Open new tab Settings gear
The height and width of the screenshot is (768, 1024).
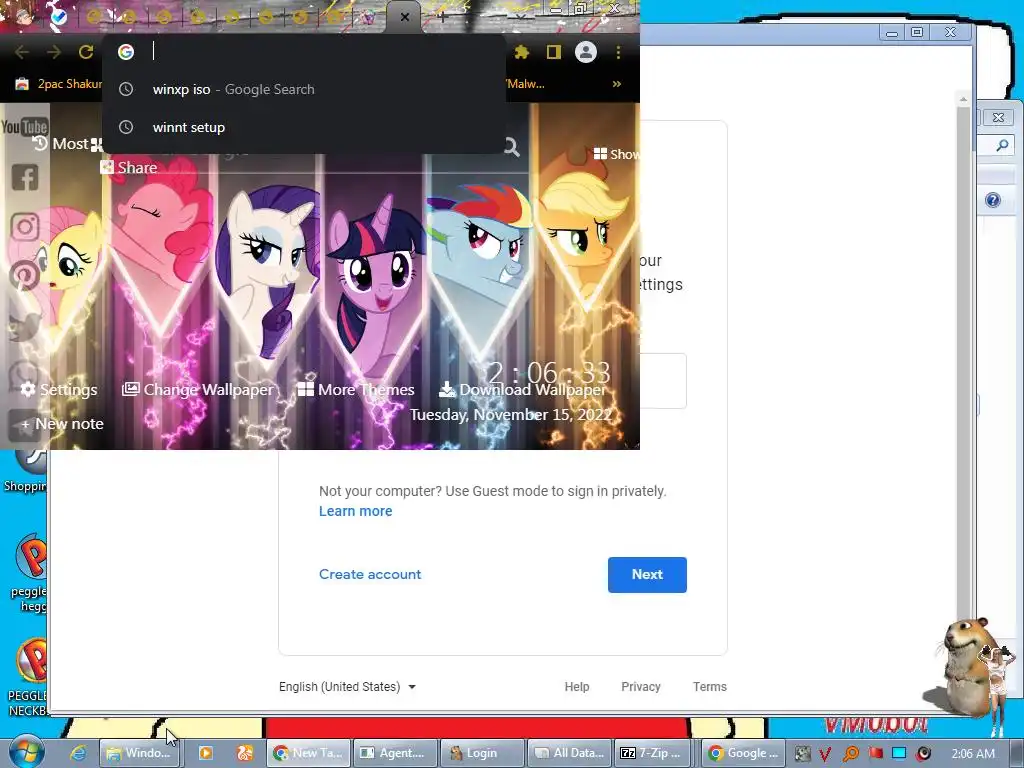(x=59, y=389)
